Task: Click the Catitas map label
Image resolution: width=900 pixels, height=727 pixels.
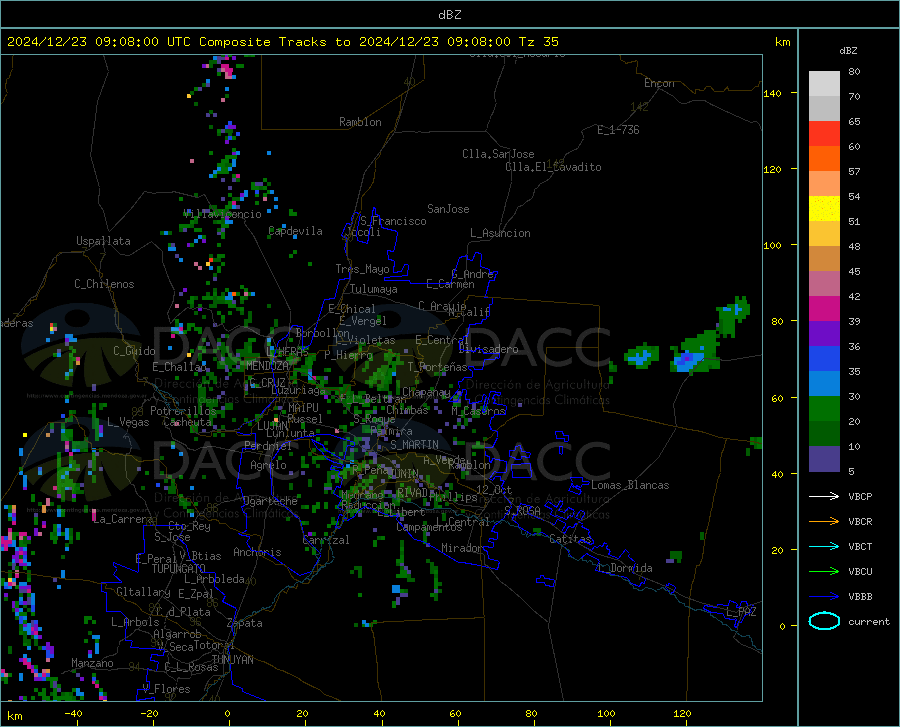Action: (570, 539)
